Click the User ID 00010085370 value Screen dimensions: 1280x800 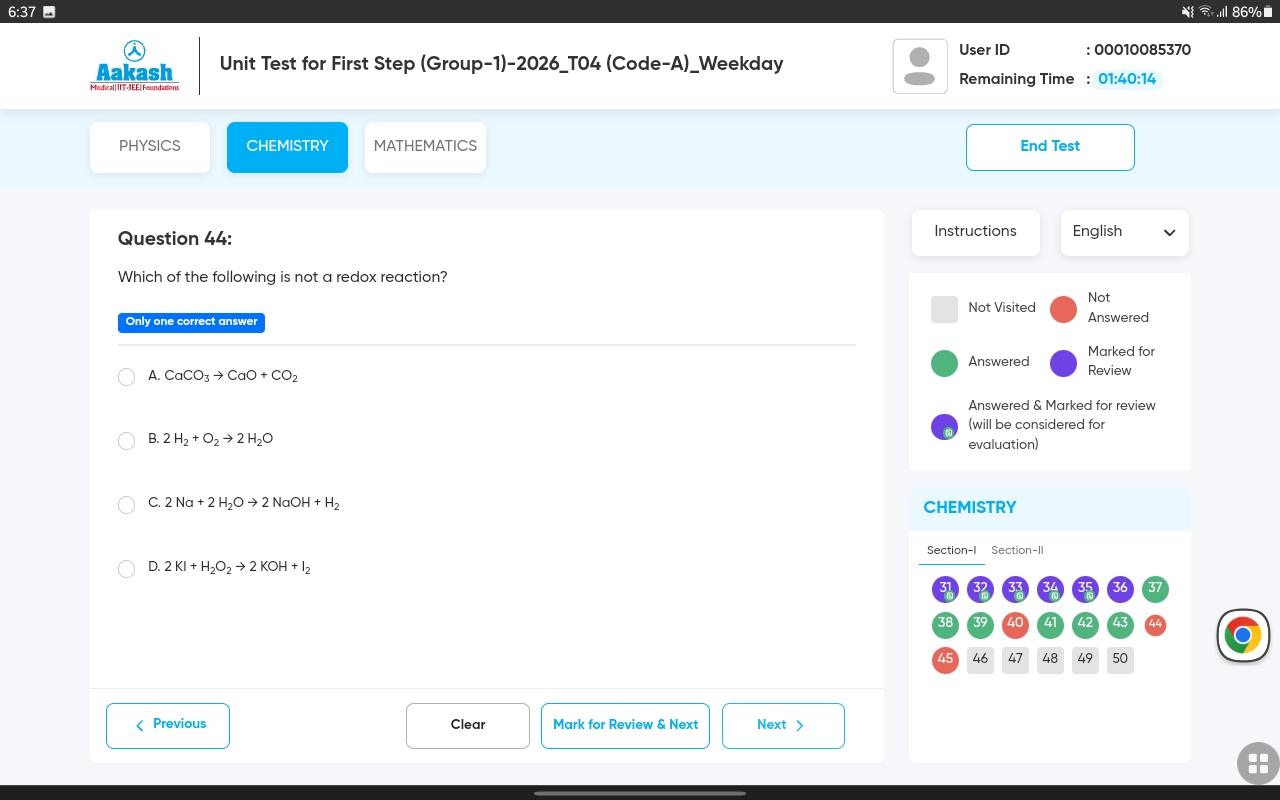click(x=1142, y=50)
